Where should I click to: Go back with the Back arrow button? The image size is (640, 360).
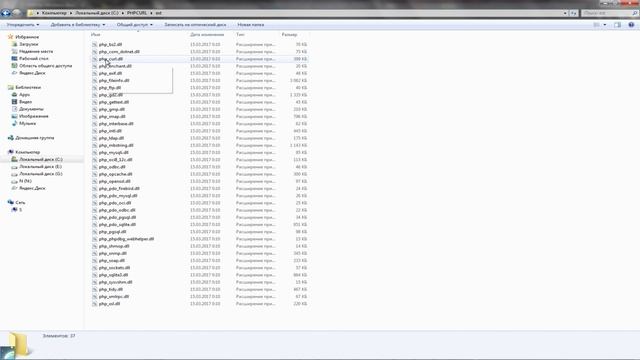coord(6,13)
